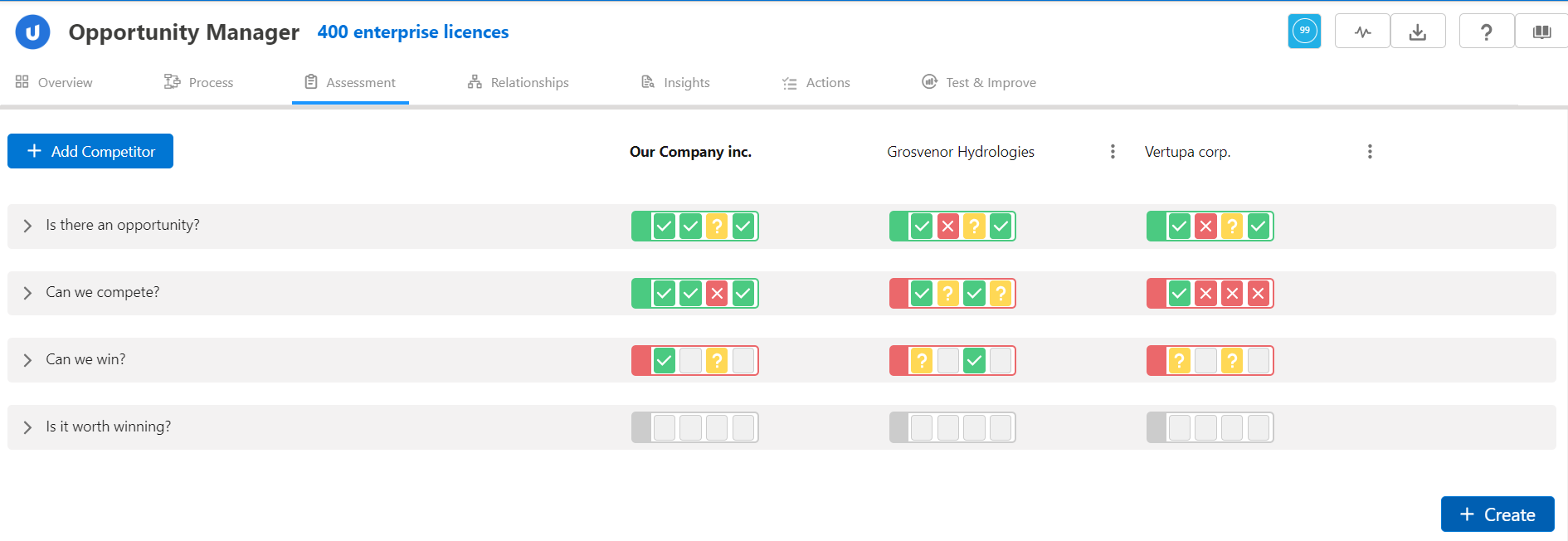The height and width of the screenshot is (541, 1568).
Task: Click the blue U logo icon
Action: 32,32
